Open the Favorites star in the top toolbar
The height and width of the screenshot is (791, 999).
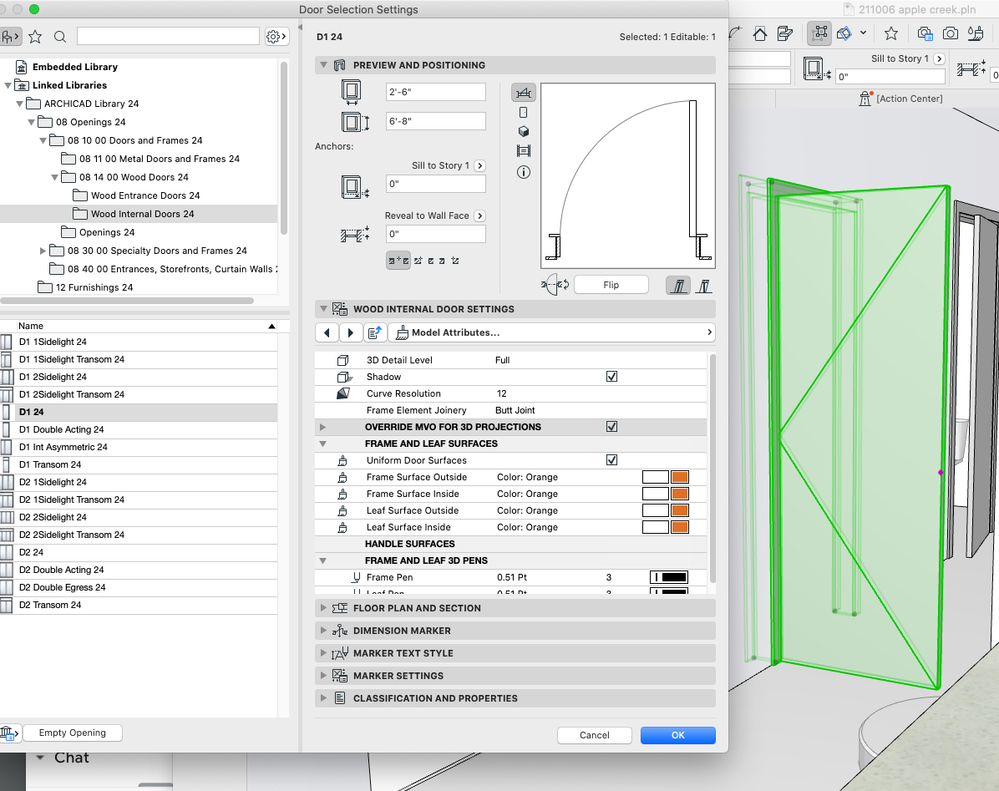891,32
